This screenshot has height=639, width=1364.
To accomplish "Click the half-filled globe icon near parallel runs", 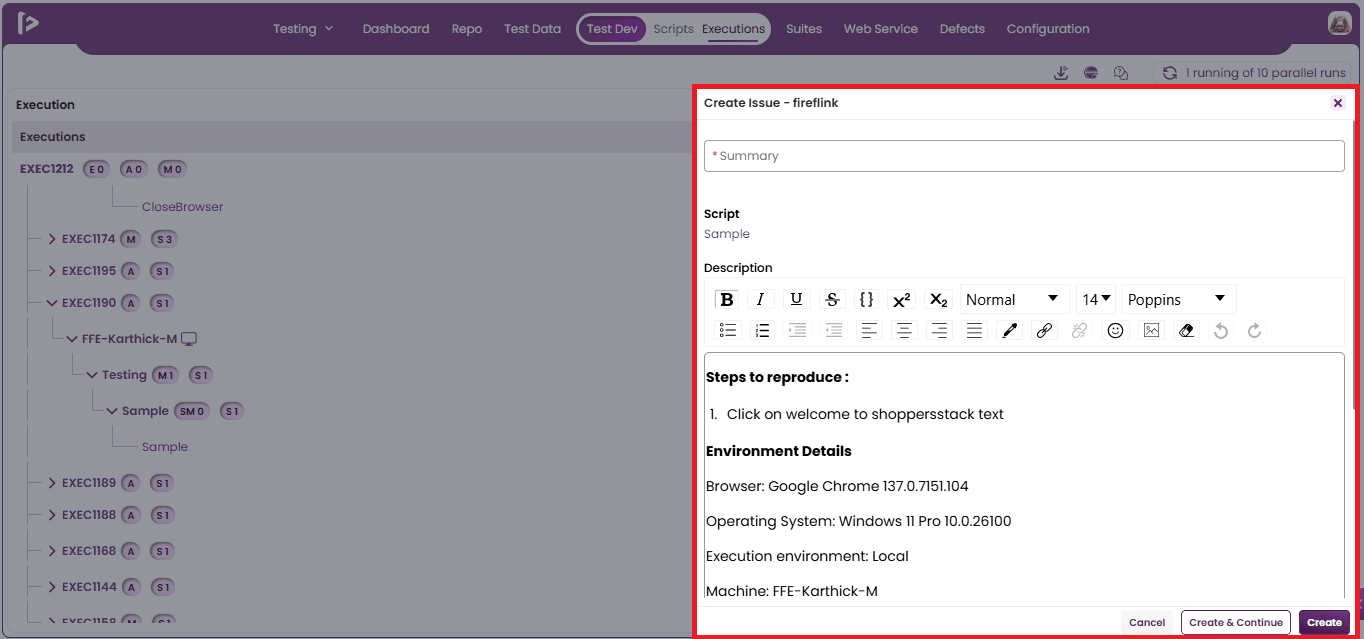I will (x=1091, y=73).
